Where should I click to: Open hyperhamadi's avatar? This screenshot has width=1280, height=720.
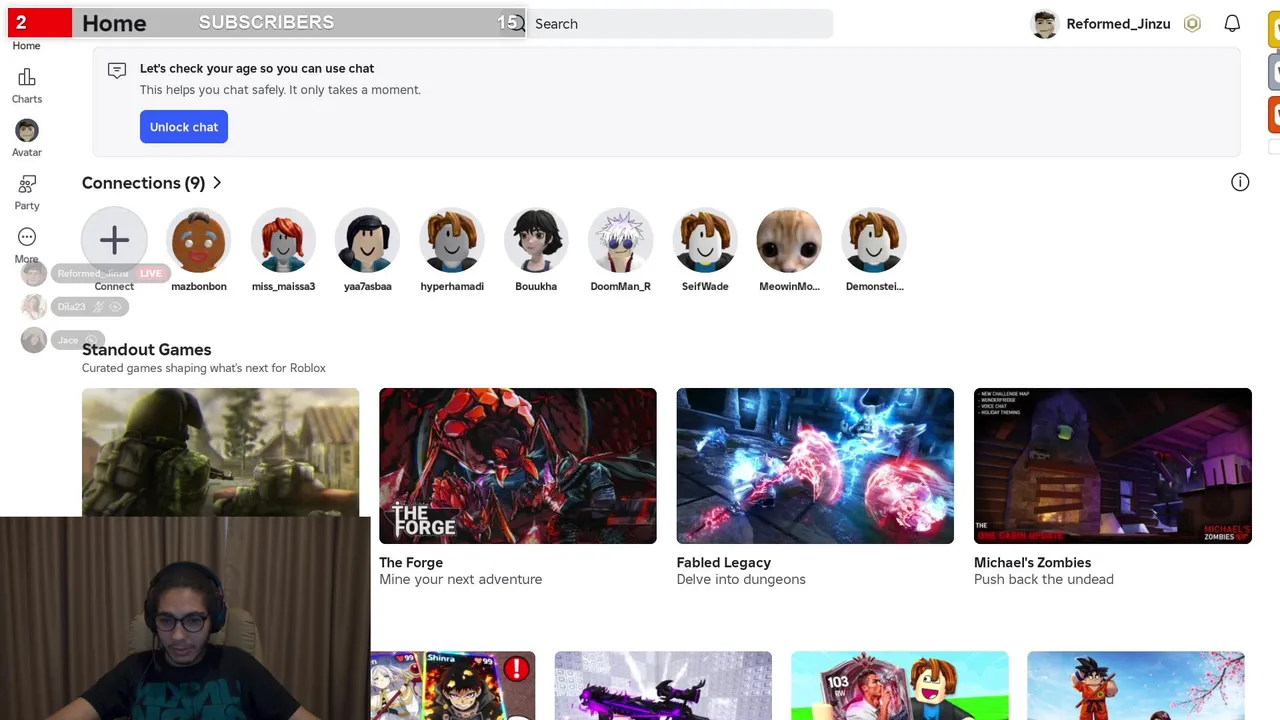(452, 240)
